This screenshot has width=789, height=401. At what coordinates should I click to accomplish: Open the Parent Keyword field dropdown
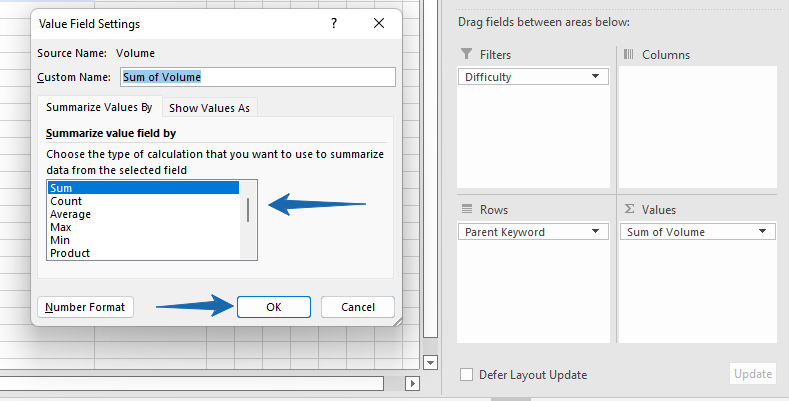click(x=596, y=231)
